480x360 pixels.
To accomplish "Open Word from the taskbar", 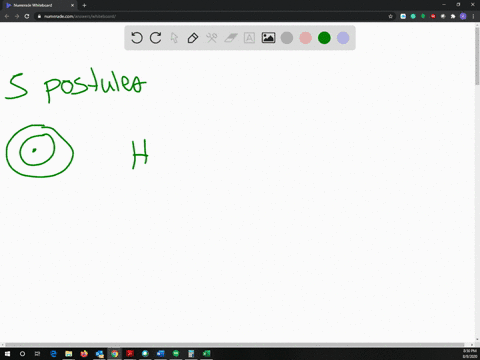I will pos(161,354).
